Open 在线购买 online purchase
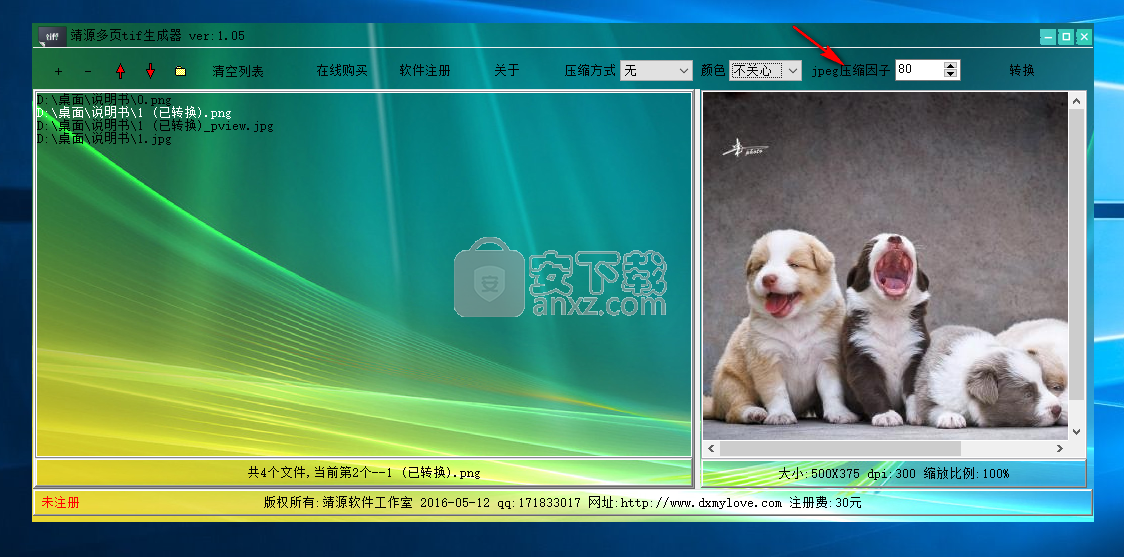 coord(342,70)
